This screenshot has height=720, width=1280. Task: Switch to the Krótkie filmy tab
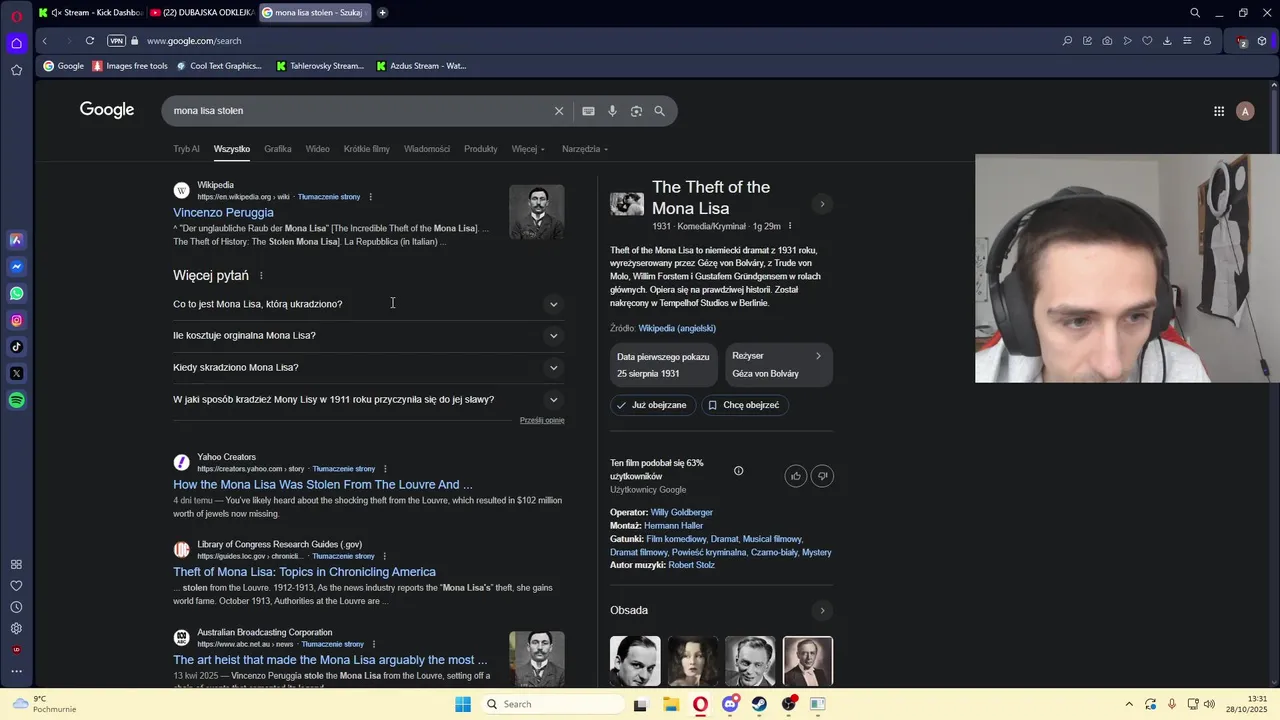coord(367,149)
